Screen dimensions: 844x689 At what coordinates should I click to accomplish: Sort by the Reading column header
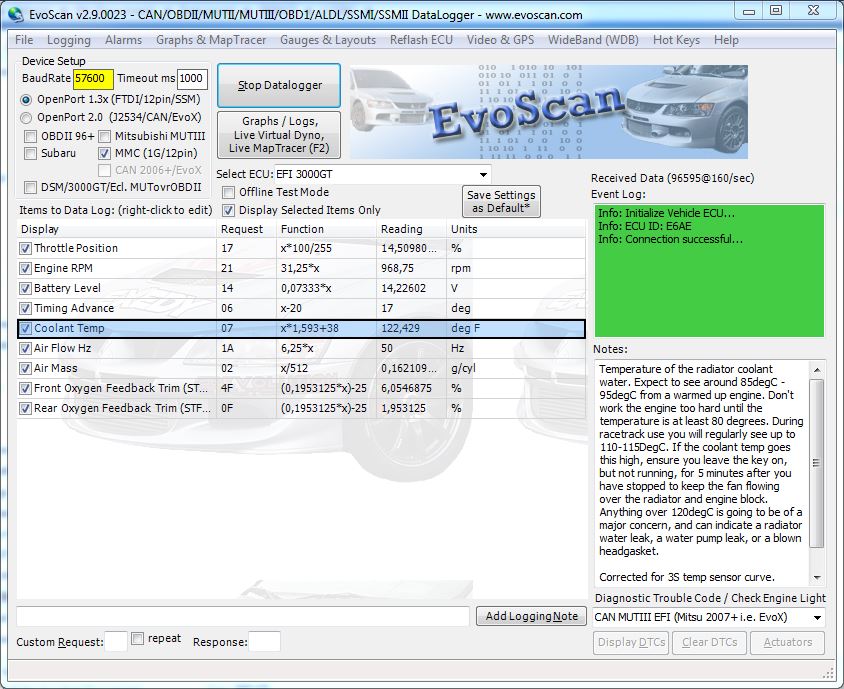[x=411, y=229]
